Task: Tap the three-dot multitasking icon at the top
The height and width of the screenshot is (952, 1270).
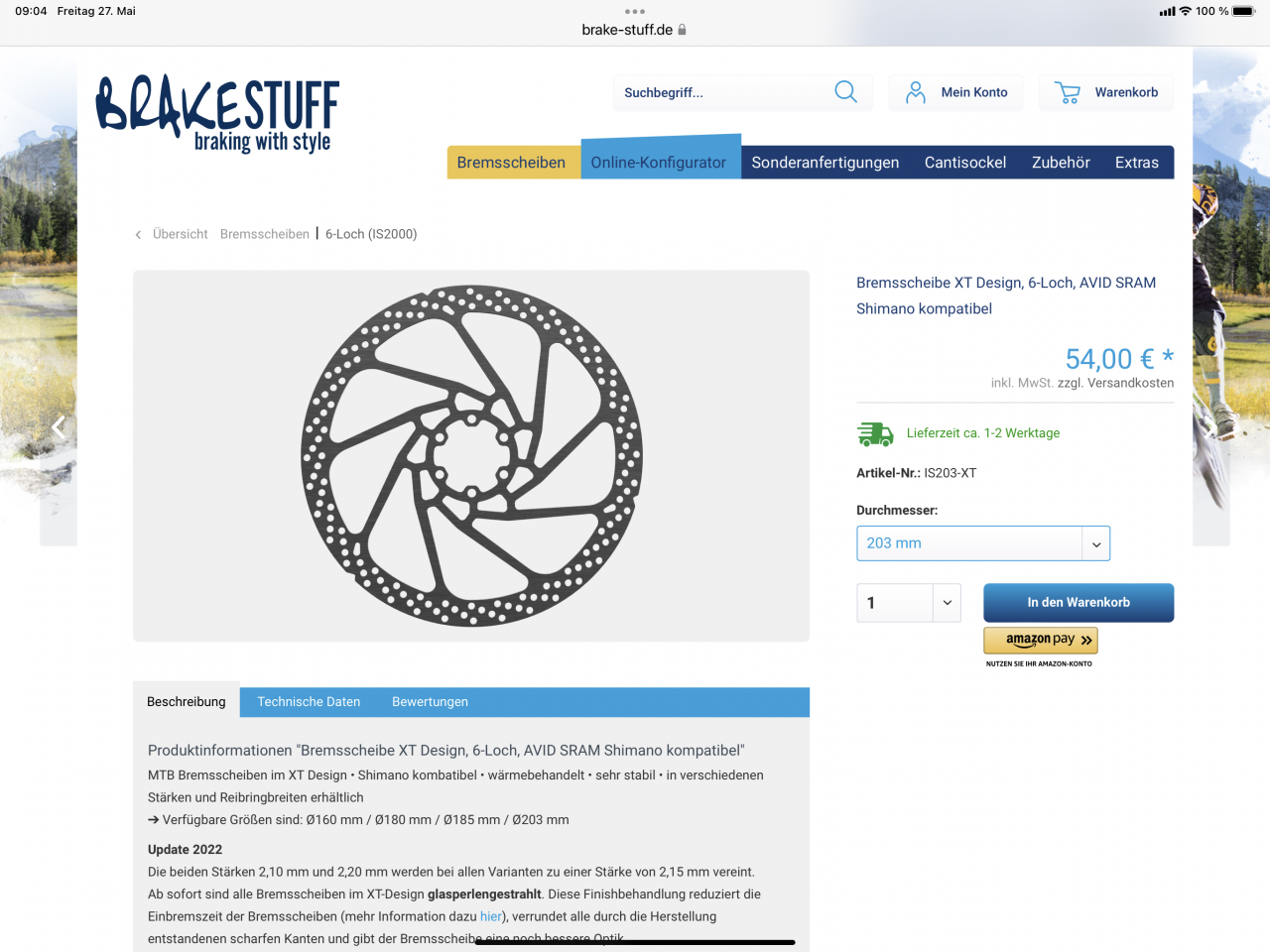Action: pos(635,12)
